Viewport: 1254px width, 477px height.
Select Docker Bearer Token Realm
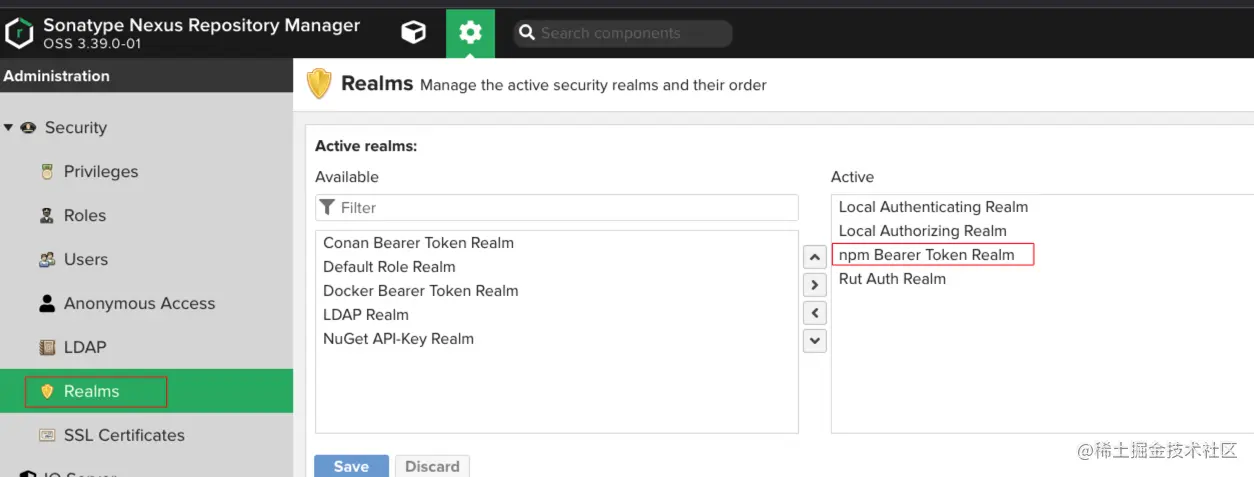pos(557,291)
